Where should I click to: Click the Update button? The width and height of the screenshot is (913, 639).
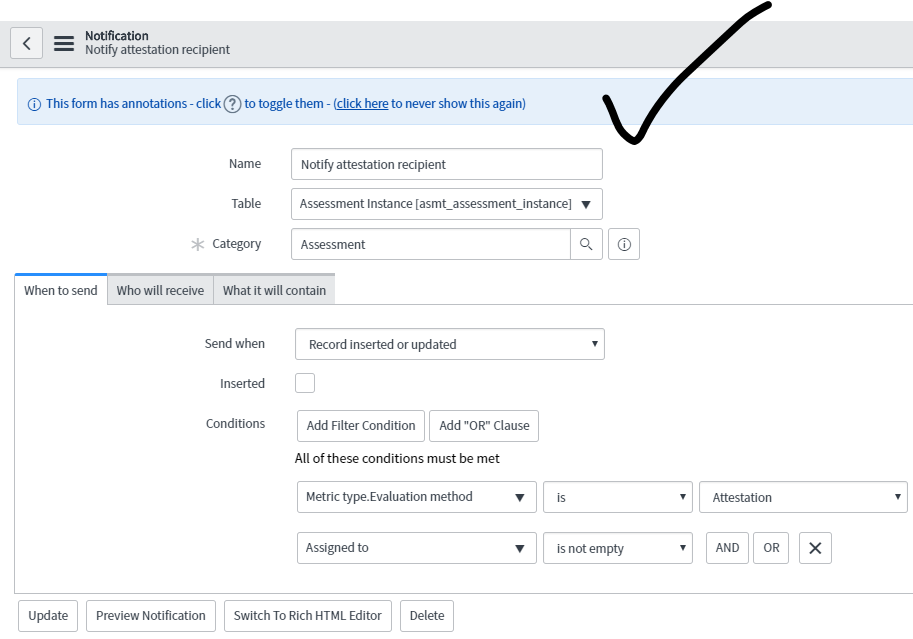click(x=47, y=615)
